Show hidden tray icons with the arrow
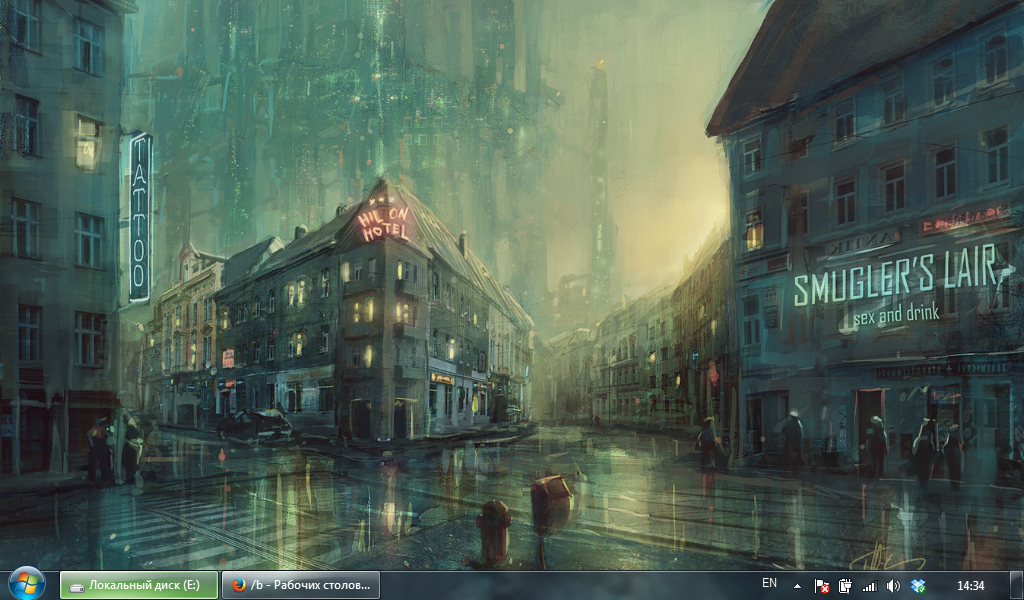Viewport: 1024px width, 600px height. 797,586
